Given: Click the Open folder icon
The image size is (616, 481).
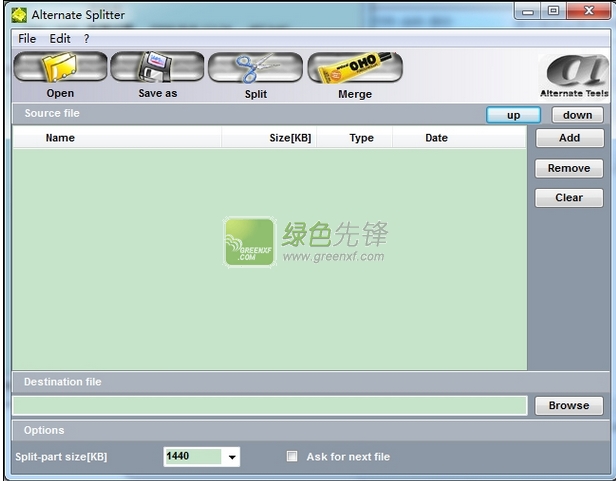Looking at the screenshot, I should (x=60, y=67).
